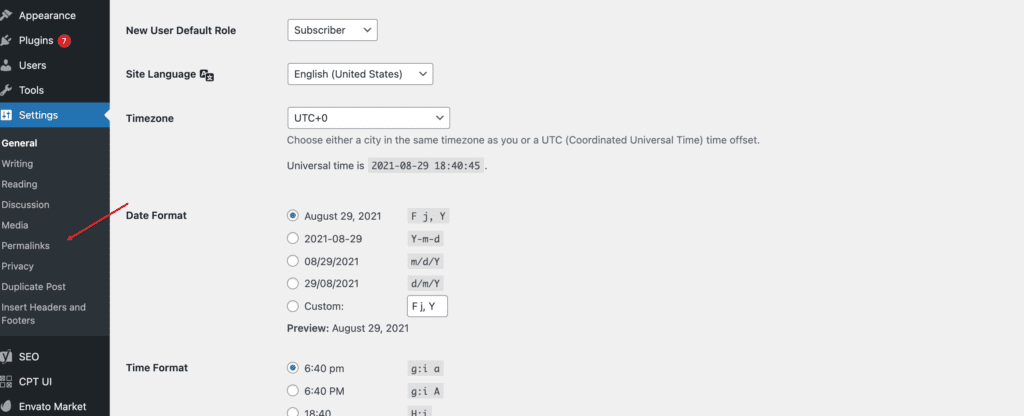The height and width of the screenshot is (416, 1024).
Task: Open New User Default Role dropdown
Action: pos(332,30)
